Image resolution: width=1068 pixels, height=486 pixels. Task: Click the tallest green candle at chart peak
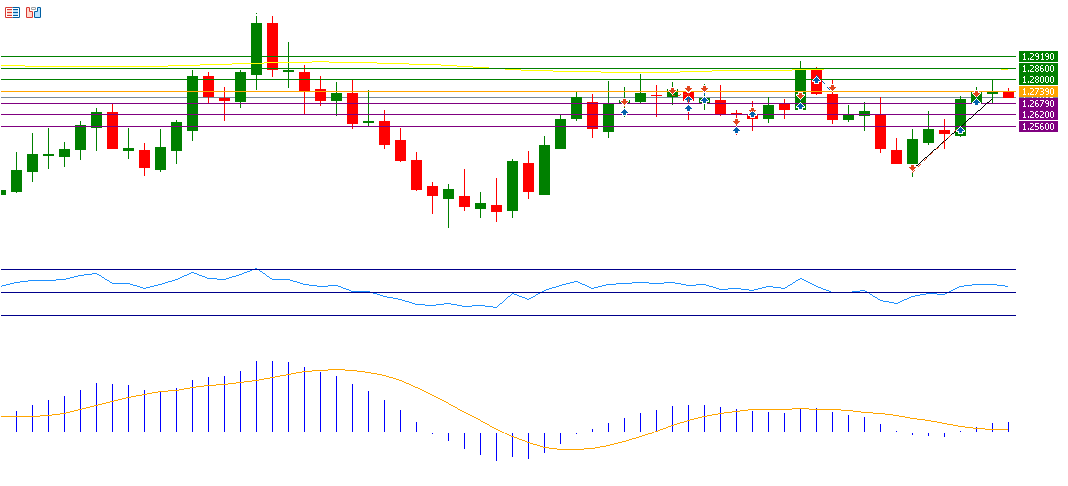point(256,48)
